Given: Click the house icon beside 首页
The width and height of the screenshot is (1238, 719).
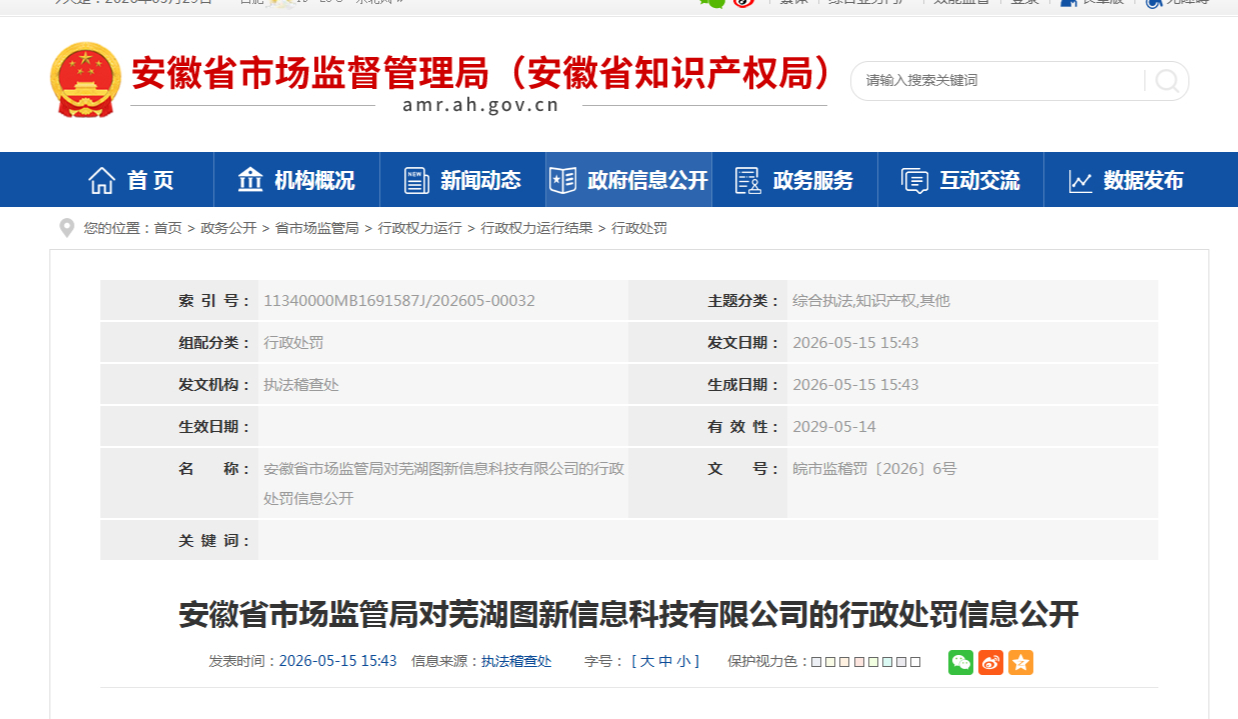Looking at the screenshot, I should point(101,180).
